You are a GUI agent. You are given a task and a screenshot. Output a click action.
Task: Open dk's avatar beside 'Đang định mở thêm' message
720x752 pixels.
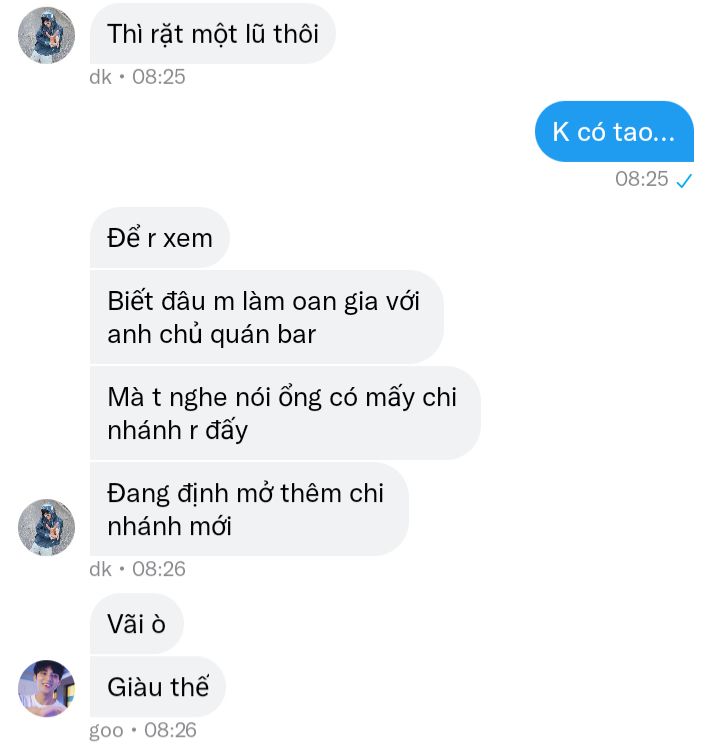pos(47,527)
